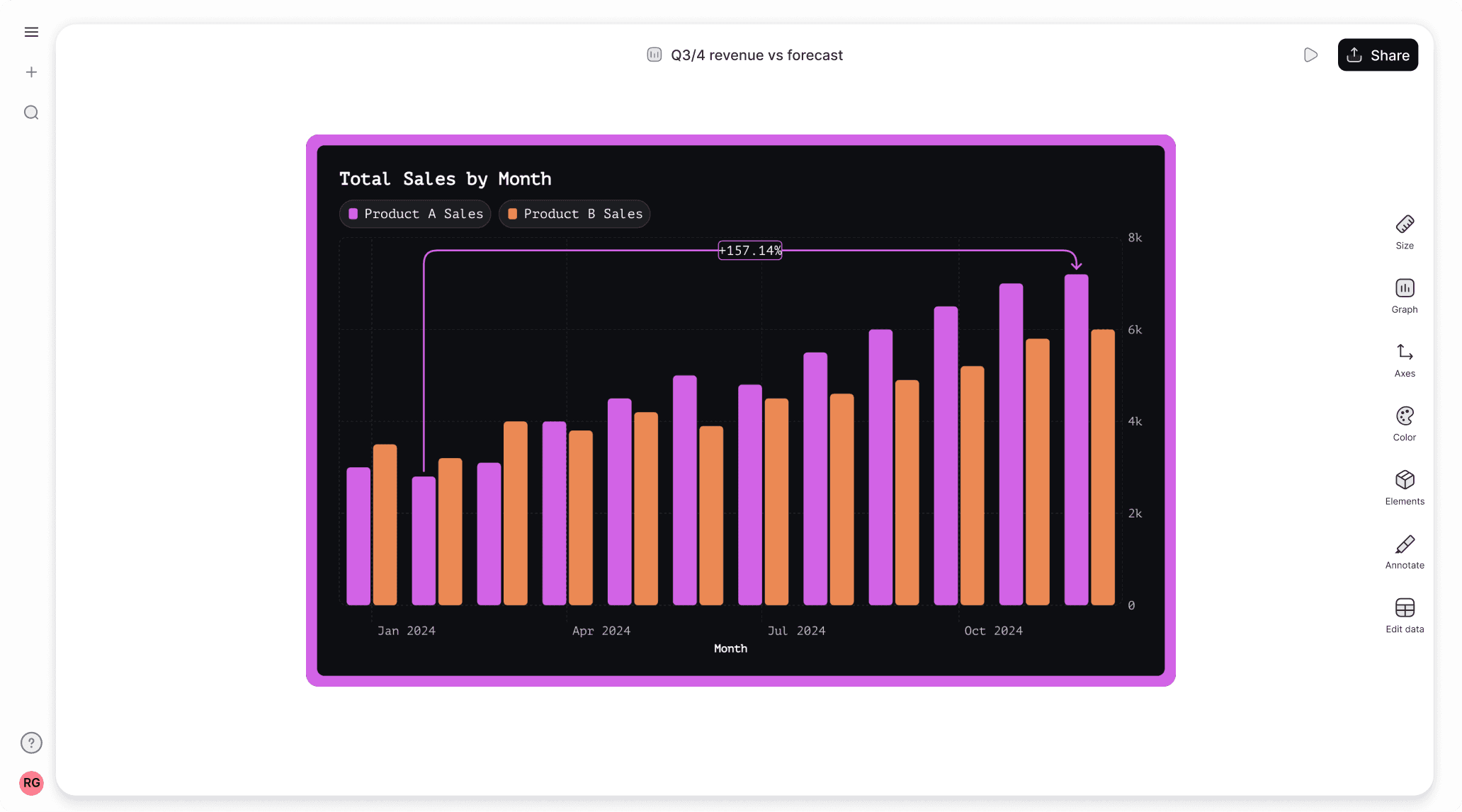Open the Axes panel
1462x812 pixels.
1404,359
